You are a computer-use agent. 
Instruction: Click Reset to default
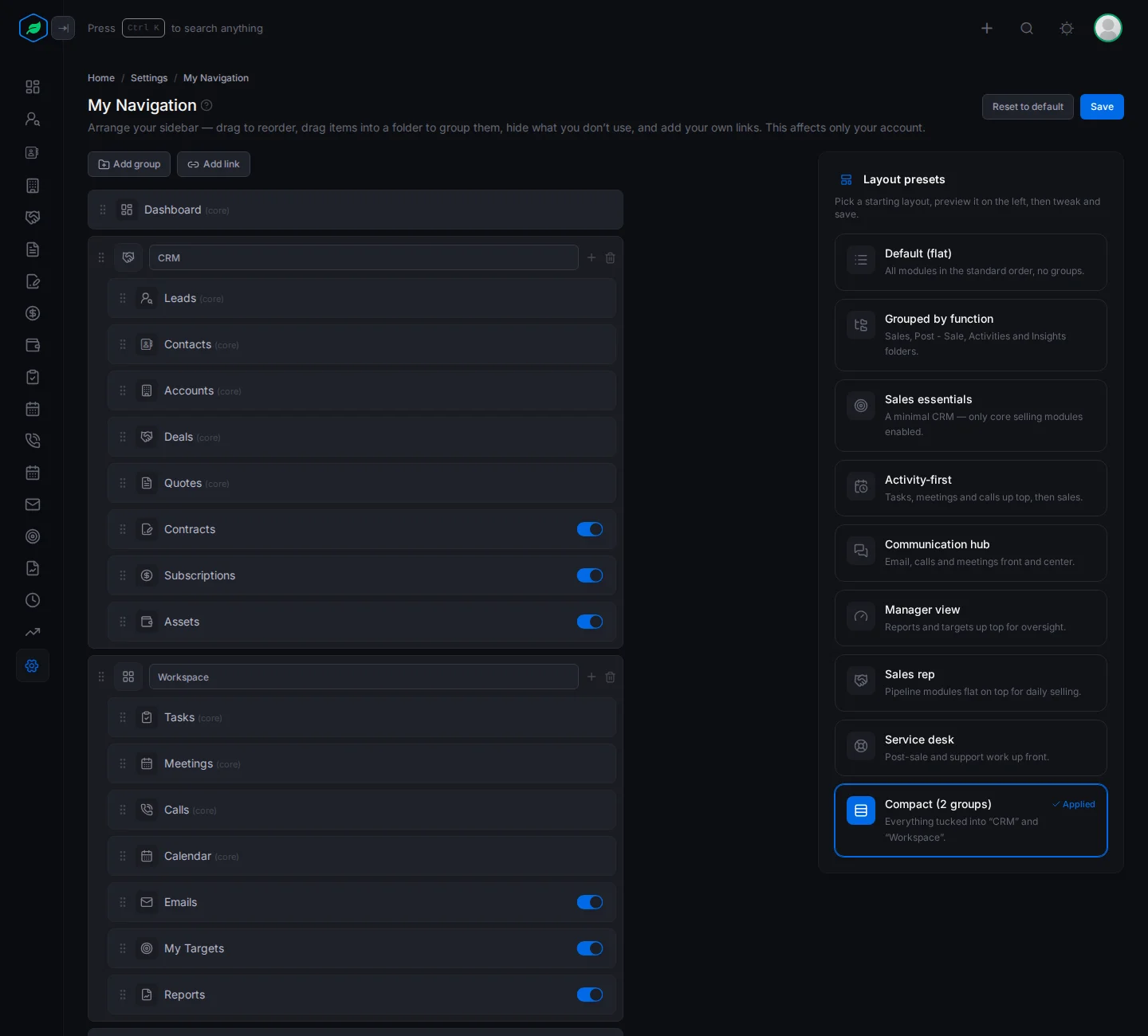click(x=1028, y=107)
